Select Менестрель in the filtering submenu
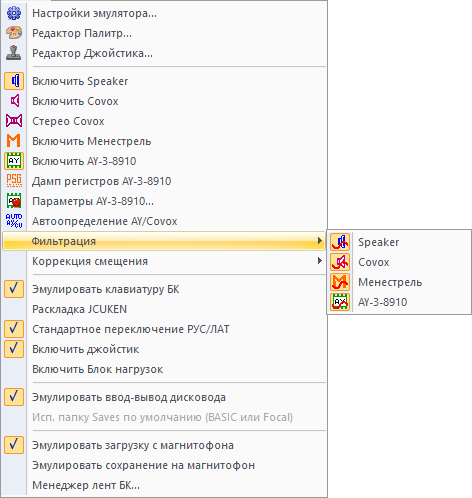The image size is (472, 498). pos(390,282)
